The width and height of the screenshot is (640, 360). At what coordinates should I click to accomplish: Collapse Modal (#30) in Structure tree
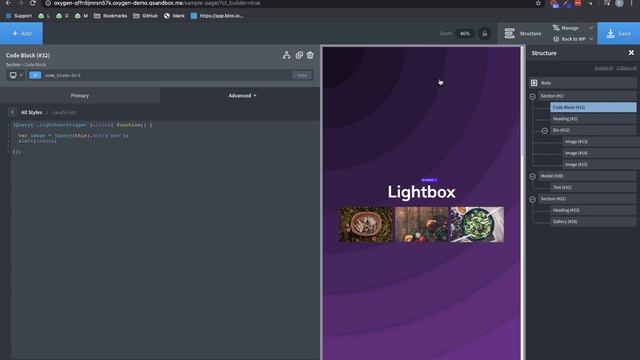(533, 176)
